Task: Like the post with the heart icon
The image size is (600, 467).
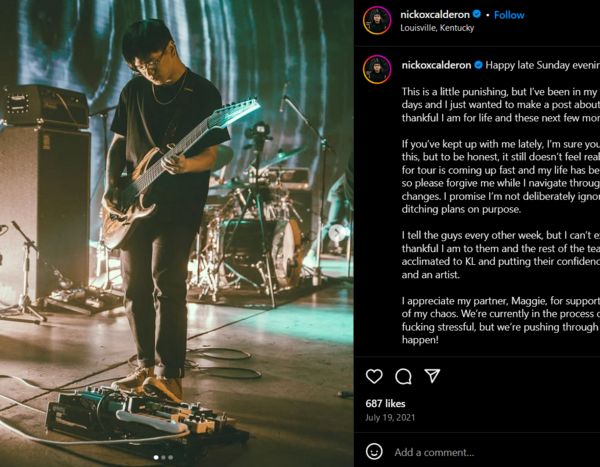Action: 374,376
